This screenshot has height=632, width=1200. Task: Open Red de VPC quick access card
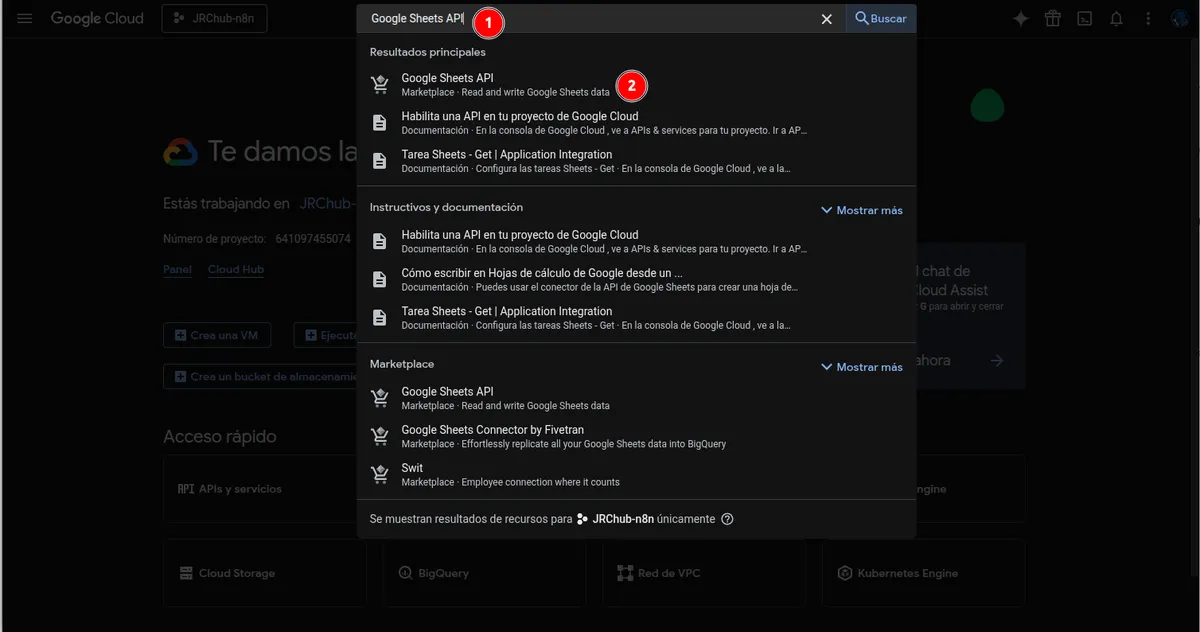(705, 573)
